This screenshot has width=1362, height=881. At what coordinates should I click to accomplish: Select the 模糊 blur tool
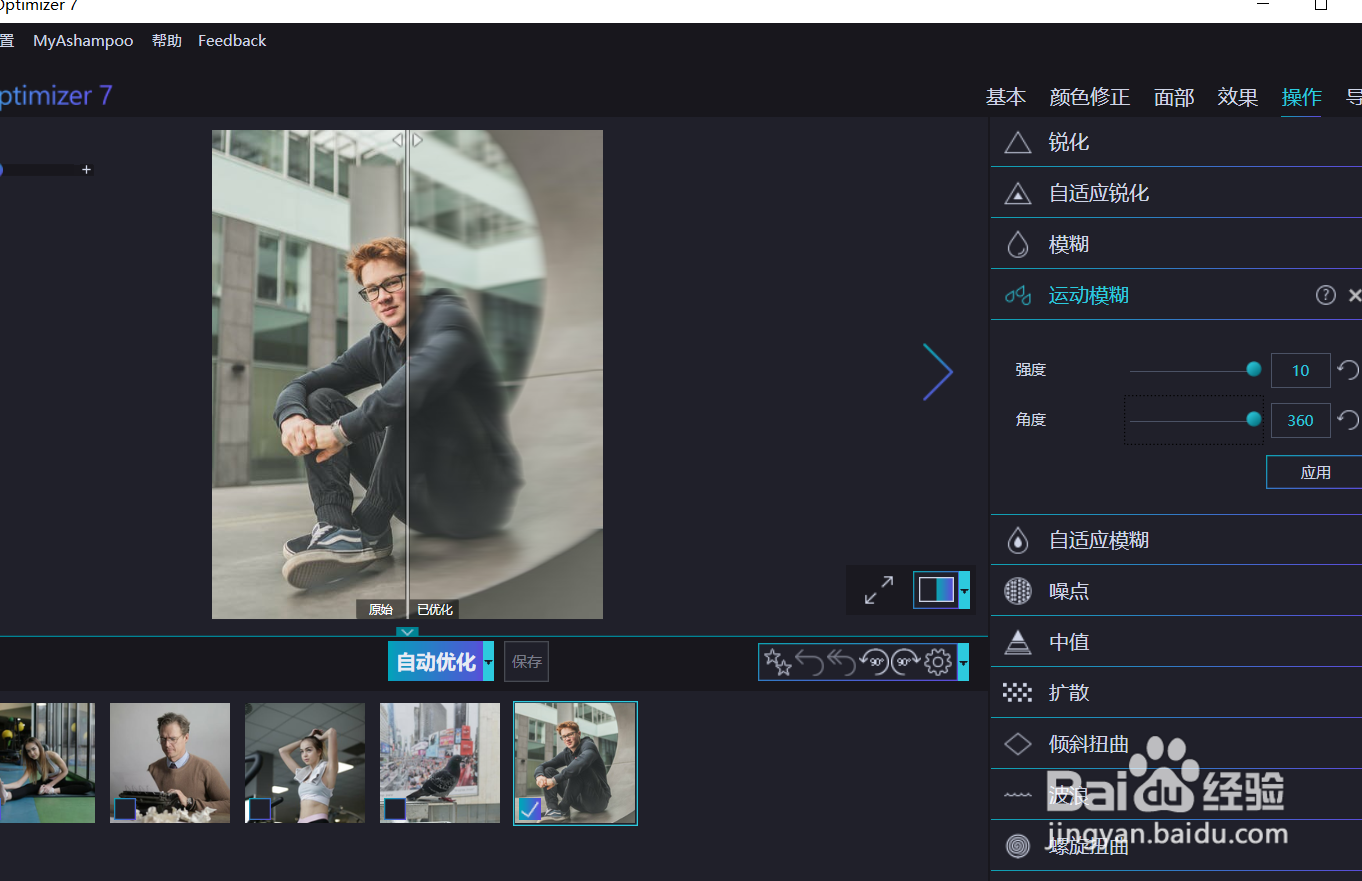click(x=1067, y=243)
